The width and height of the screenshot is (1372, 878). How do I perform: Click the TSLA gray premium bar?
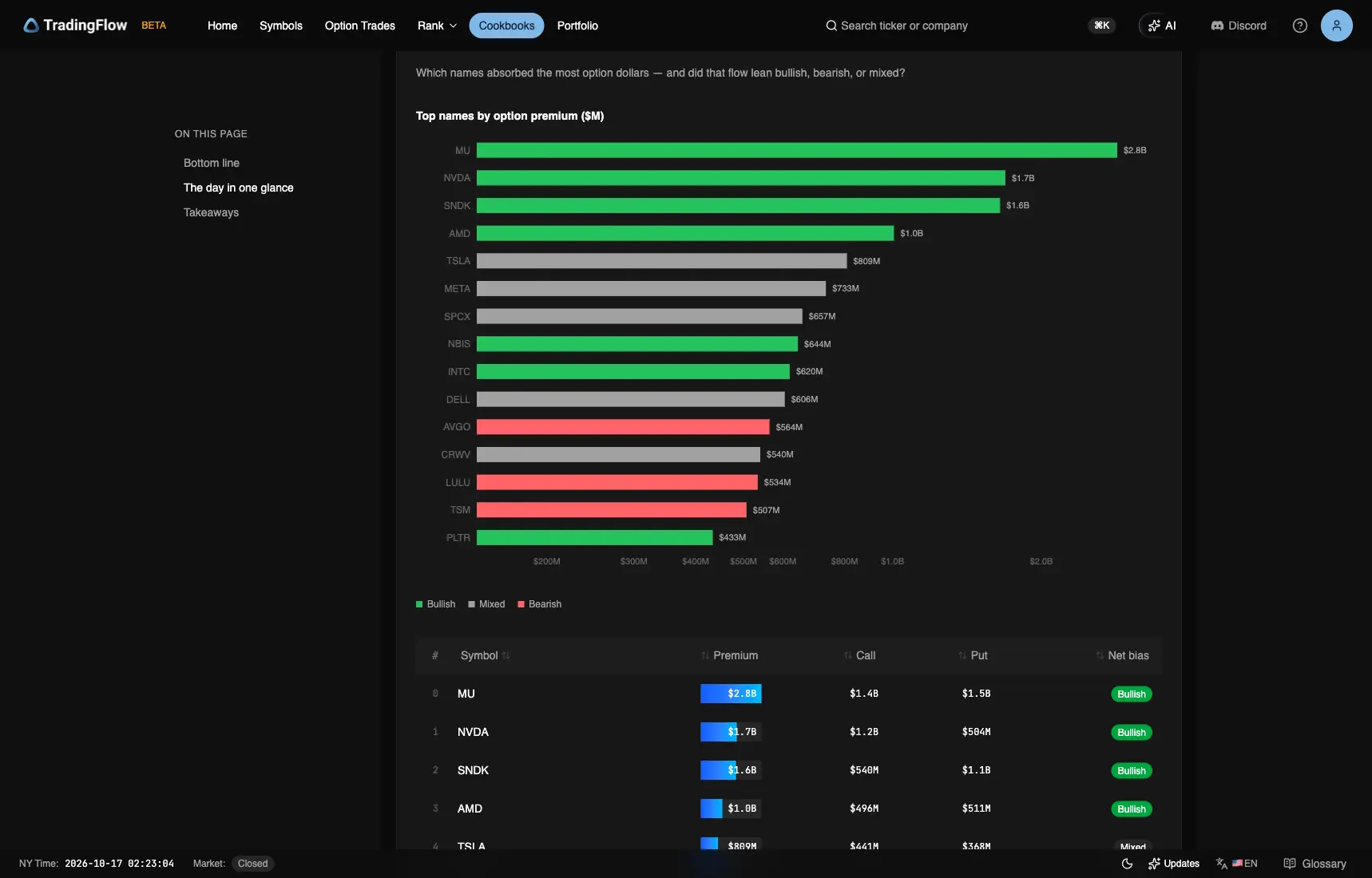661,261
